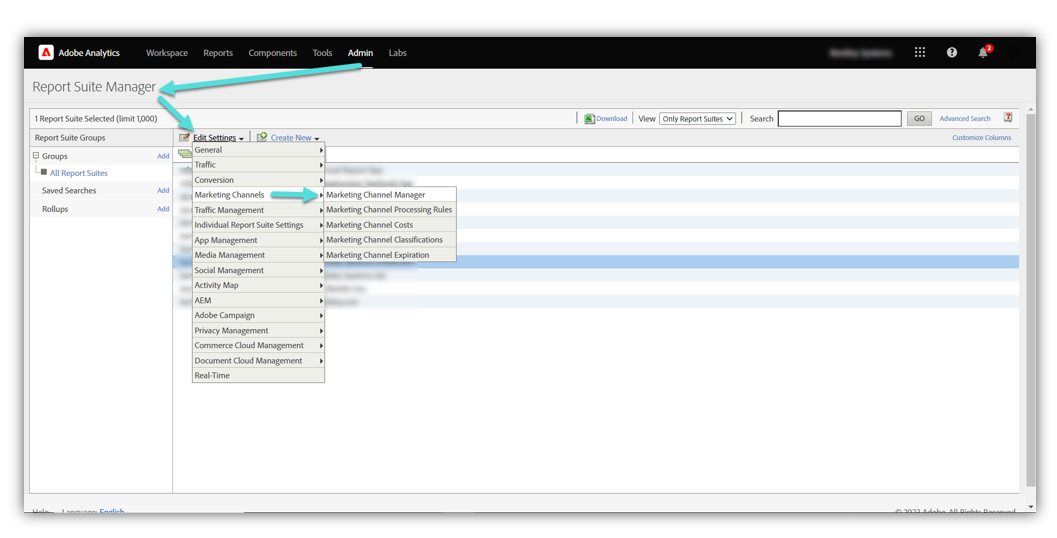
Task: Expand the Traffic Management submenu
Action: click(258, 210)
